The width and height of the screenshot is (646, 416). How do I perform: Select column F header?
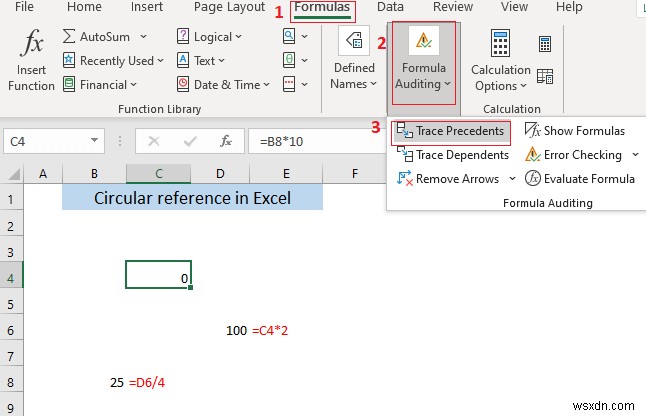click(355, 174)
